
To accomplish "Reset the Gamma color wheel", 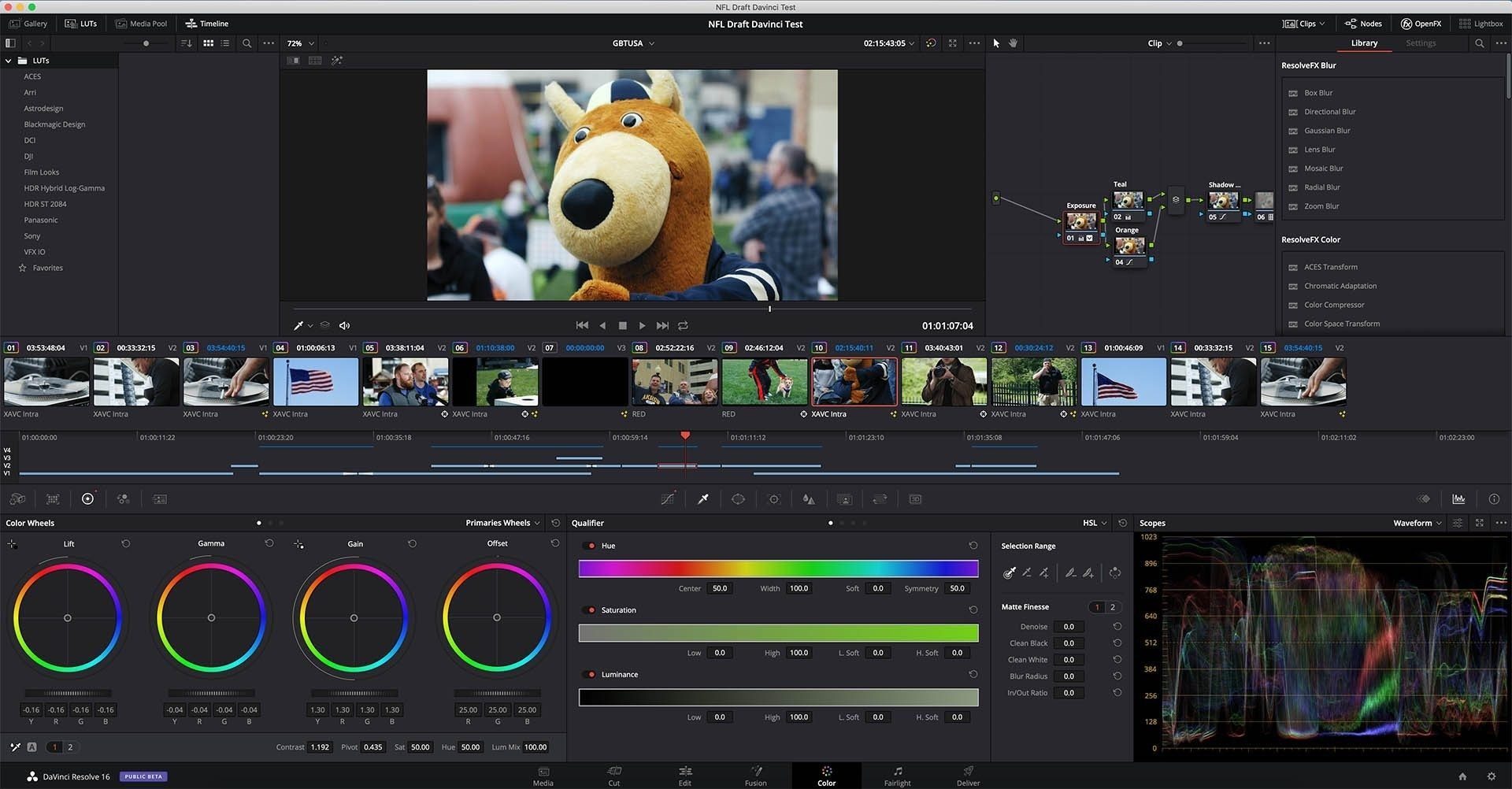I will pos(269,543).
